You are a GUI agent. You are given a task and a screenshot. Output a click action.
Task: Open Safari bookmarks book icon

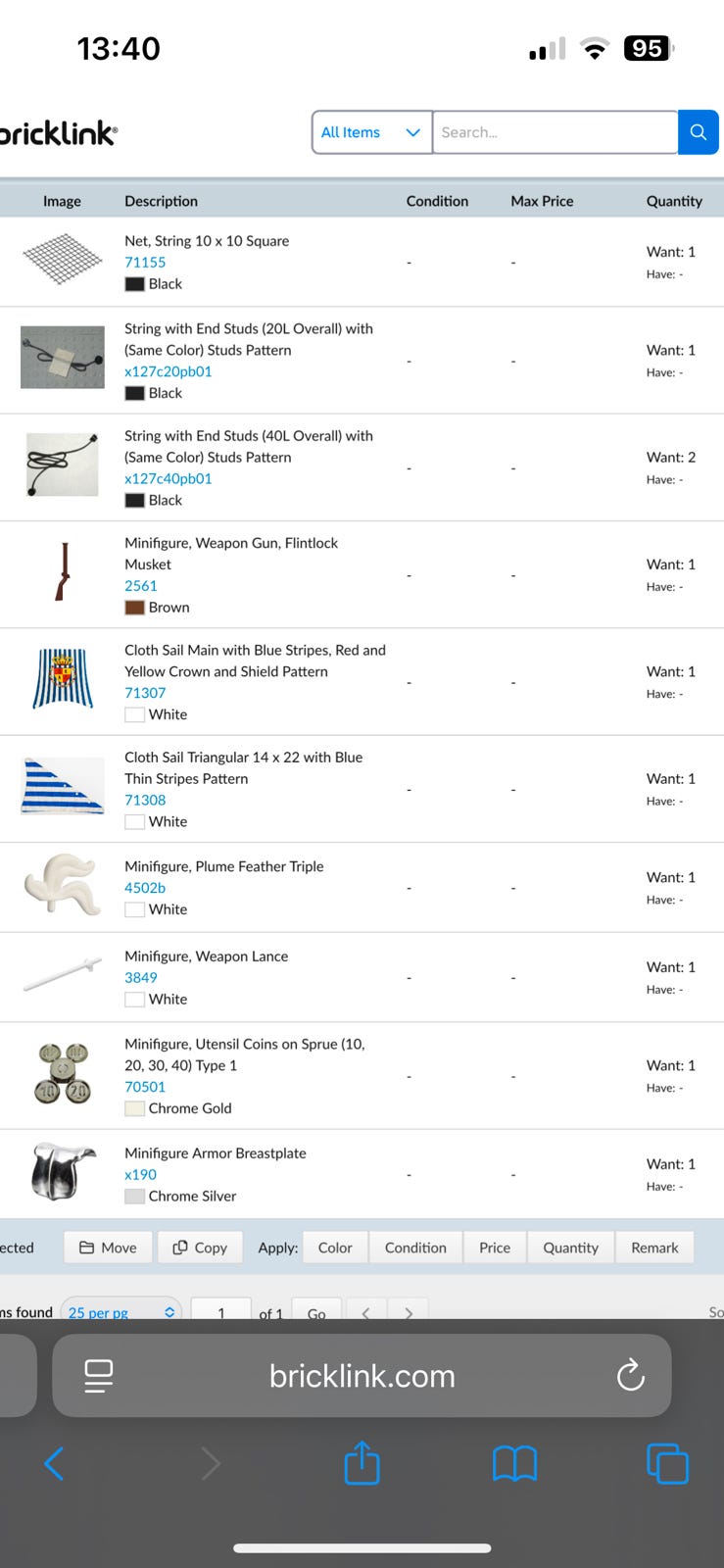click(x=514, y=1463)
